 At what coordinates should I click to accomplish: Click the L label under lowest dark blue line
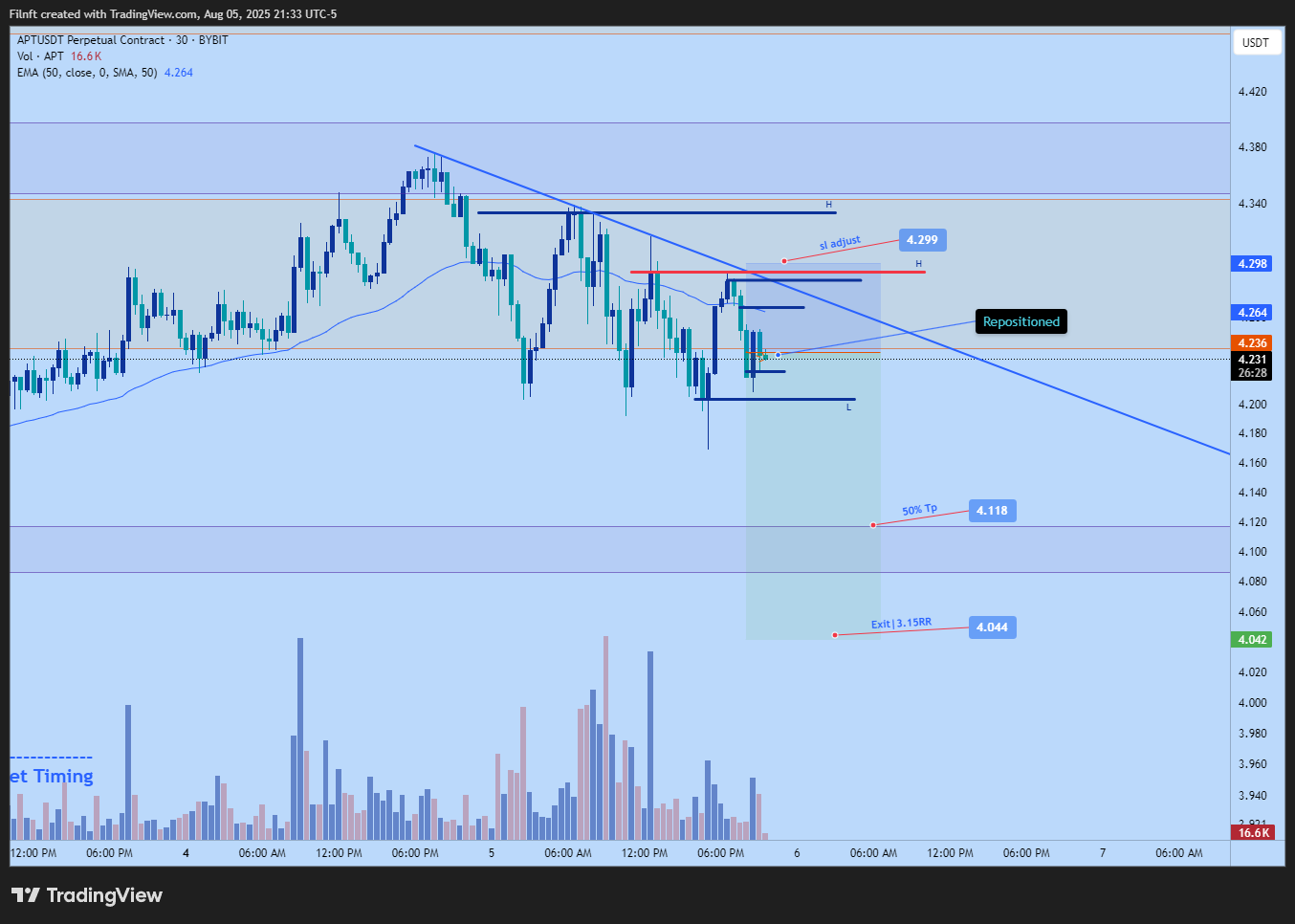848,407
